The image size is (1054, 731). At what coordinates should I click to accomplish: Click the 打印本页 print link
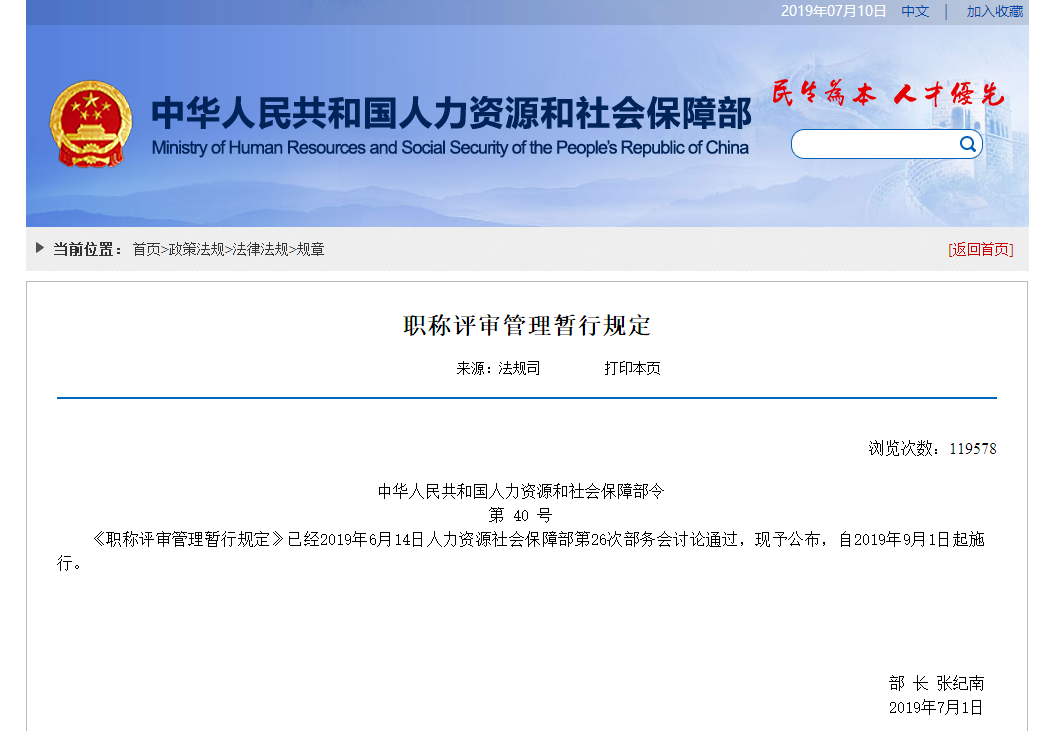[632, 368]
